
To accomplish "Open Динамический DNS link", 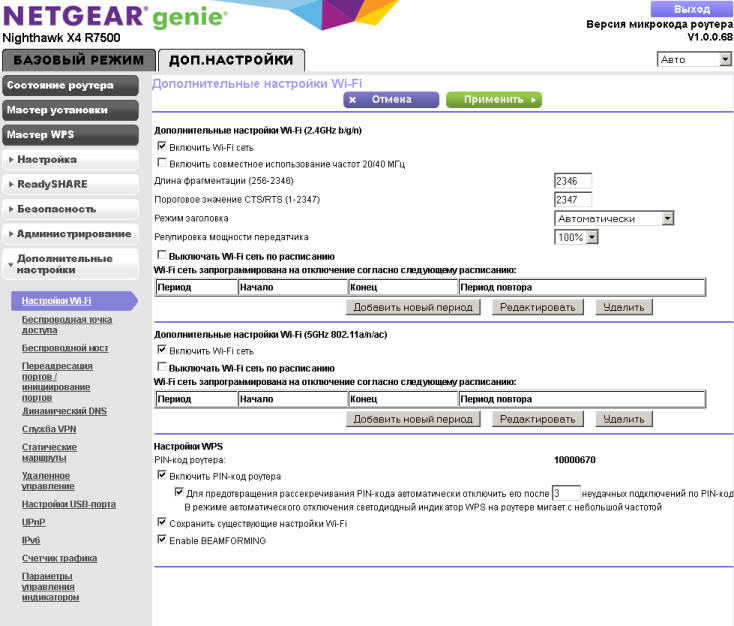I will click(x=64, y=411).
